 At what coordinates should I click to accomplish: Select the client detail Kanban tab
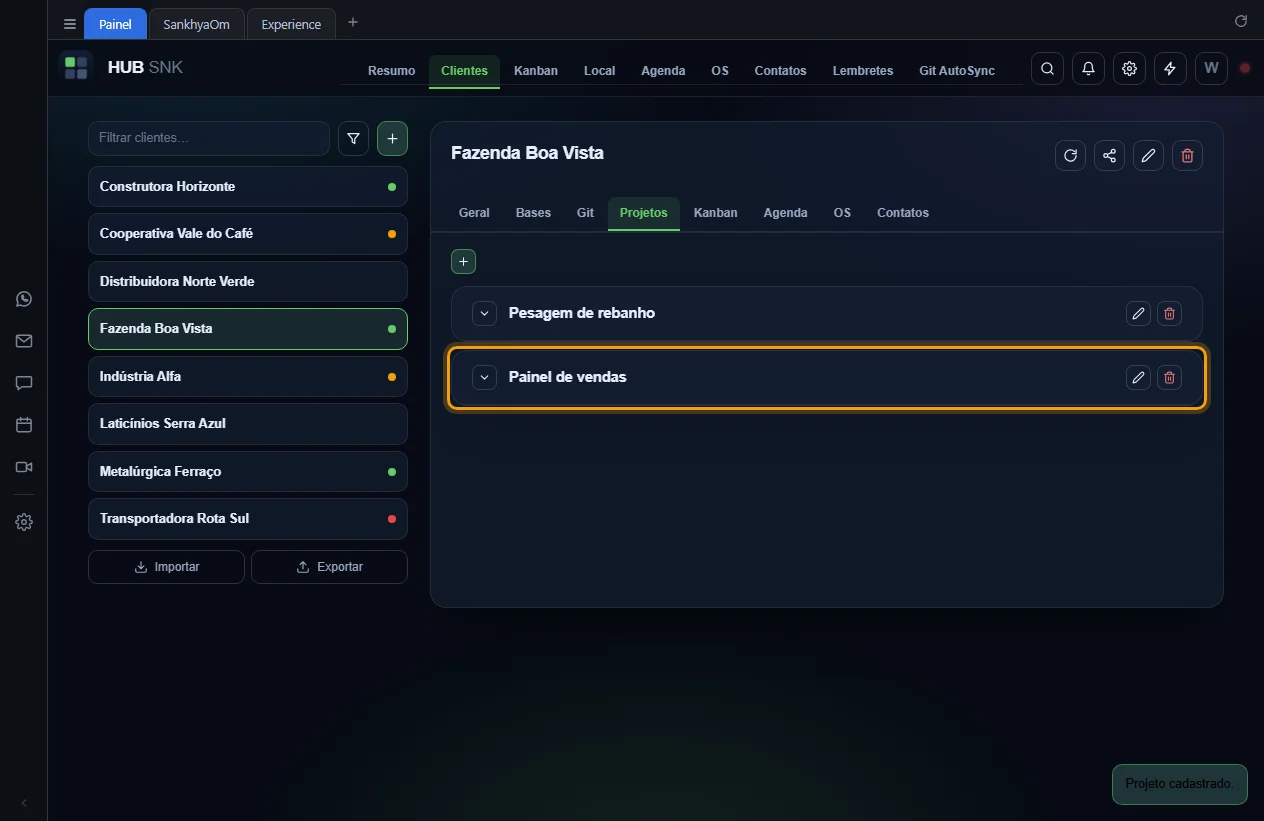click(x=715, y=213)
